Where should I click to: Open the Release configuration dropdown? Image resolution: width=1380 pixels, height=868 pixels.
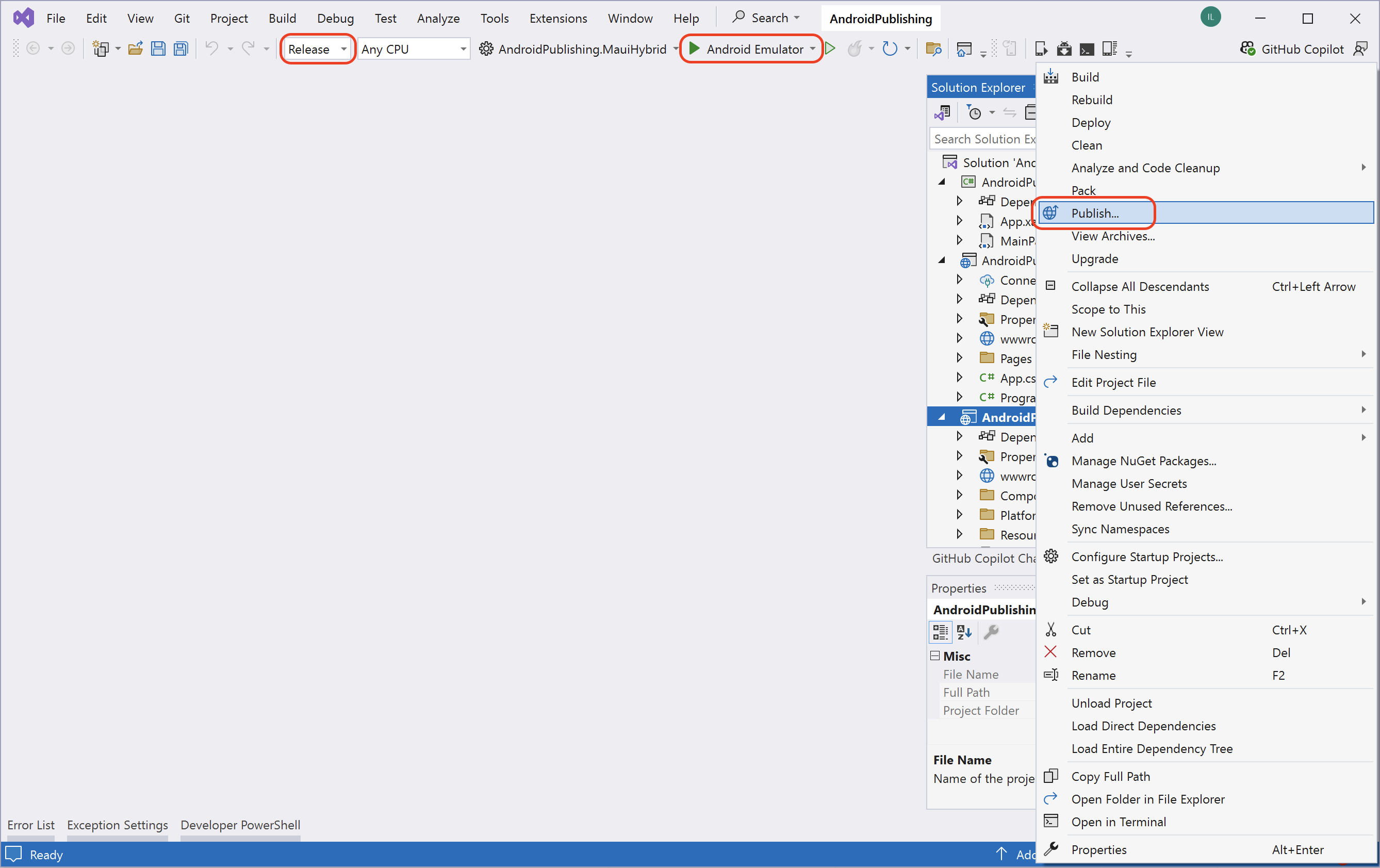click(318, 50)
